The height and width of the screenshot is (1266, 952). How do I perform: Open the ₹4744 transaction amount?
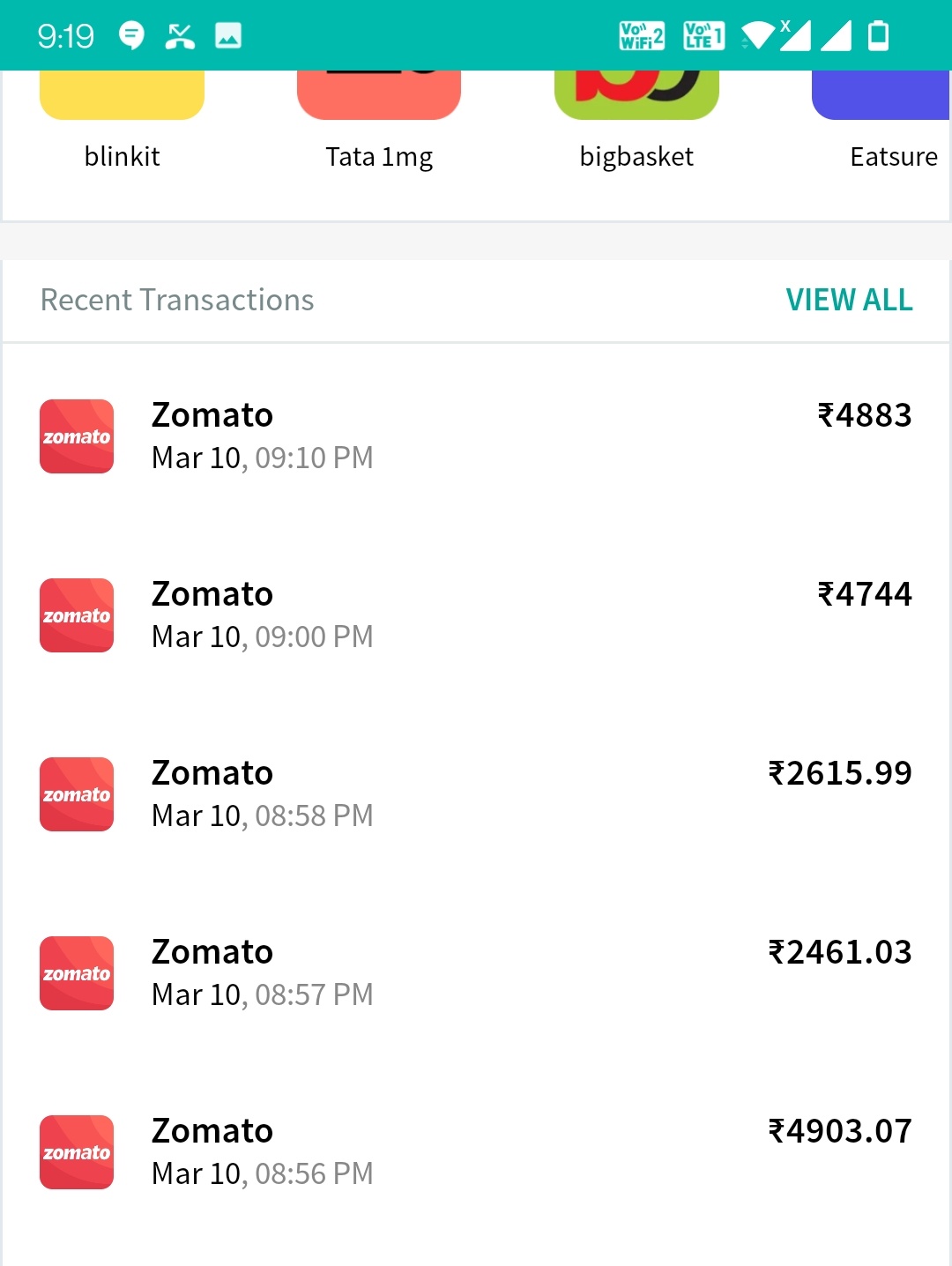point(864,594)
